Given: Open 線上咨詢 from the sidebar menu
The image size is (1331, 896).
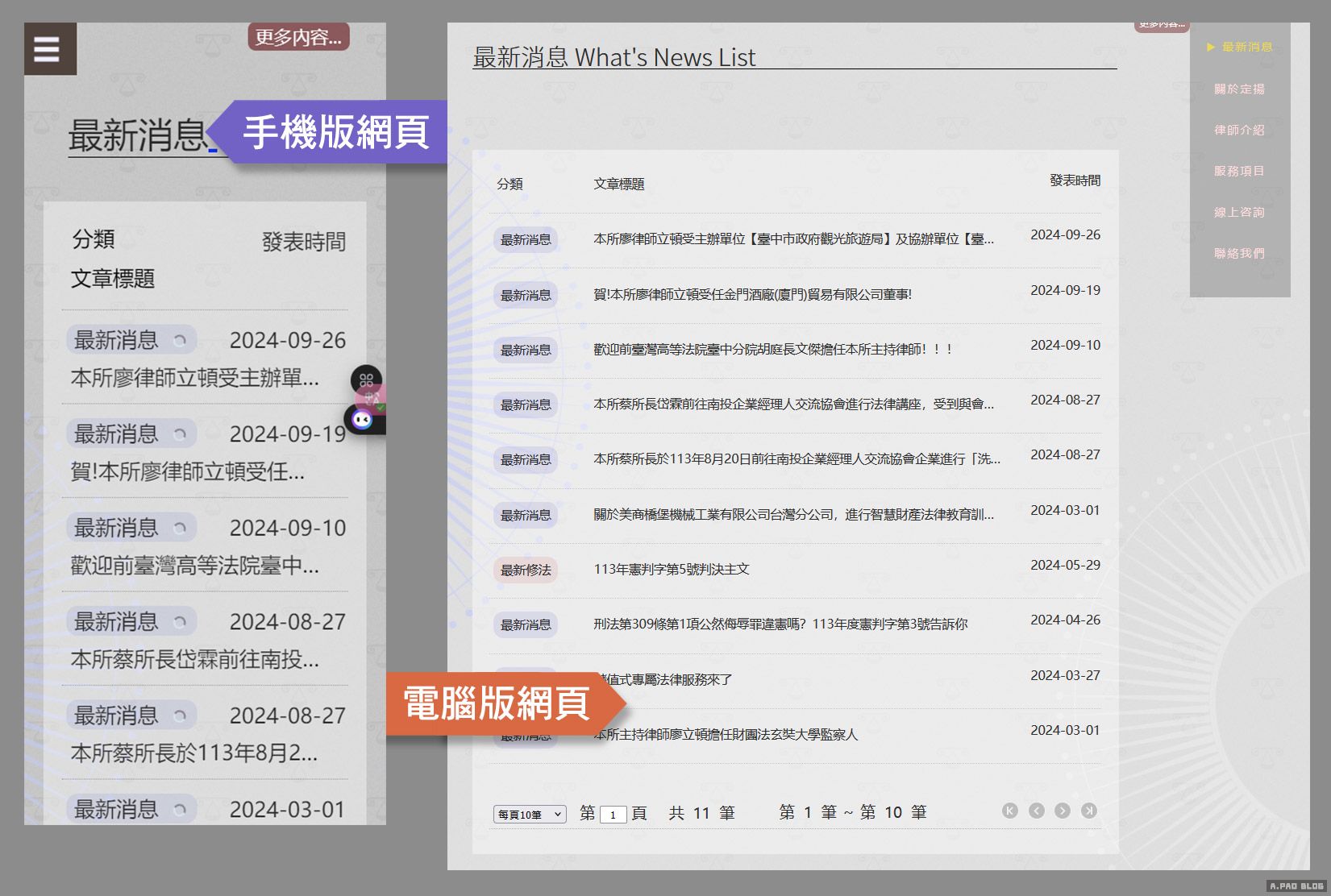Looking at the screenshot, I should pyautogui.click(x=1239, y=212).
